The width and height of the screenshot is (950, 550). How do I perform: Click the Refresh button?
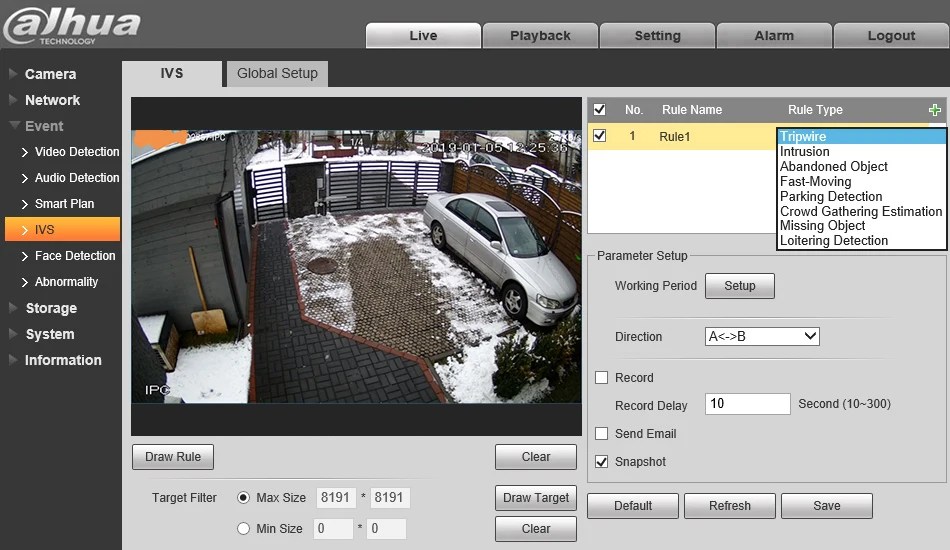tap(729, 506)
